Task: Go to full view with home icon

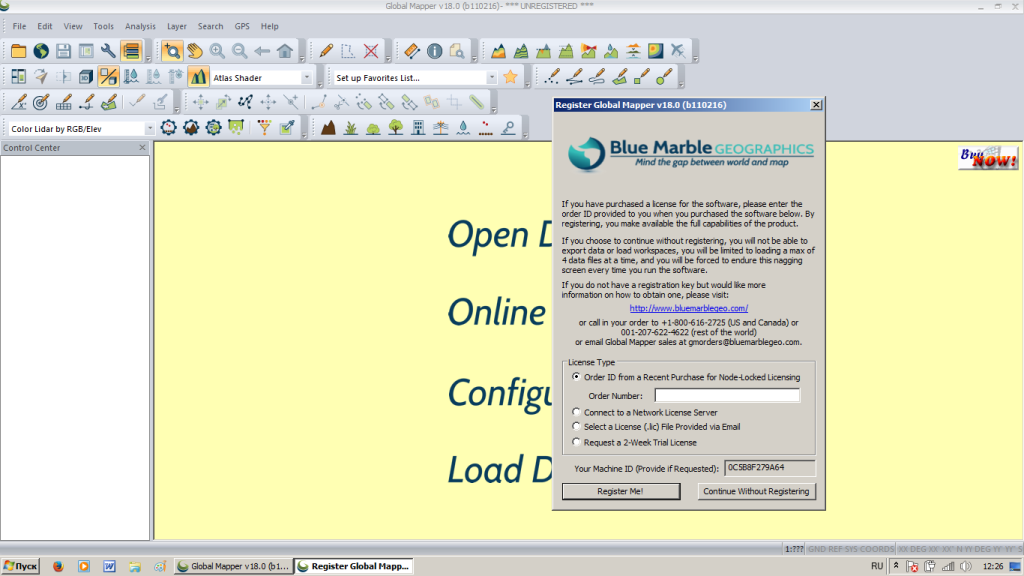Action: (285, 51)
